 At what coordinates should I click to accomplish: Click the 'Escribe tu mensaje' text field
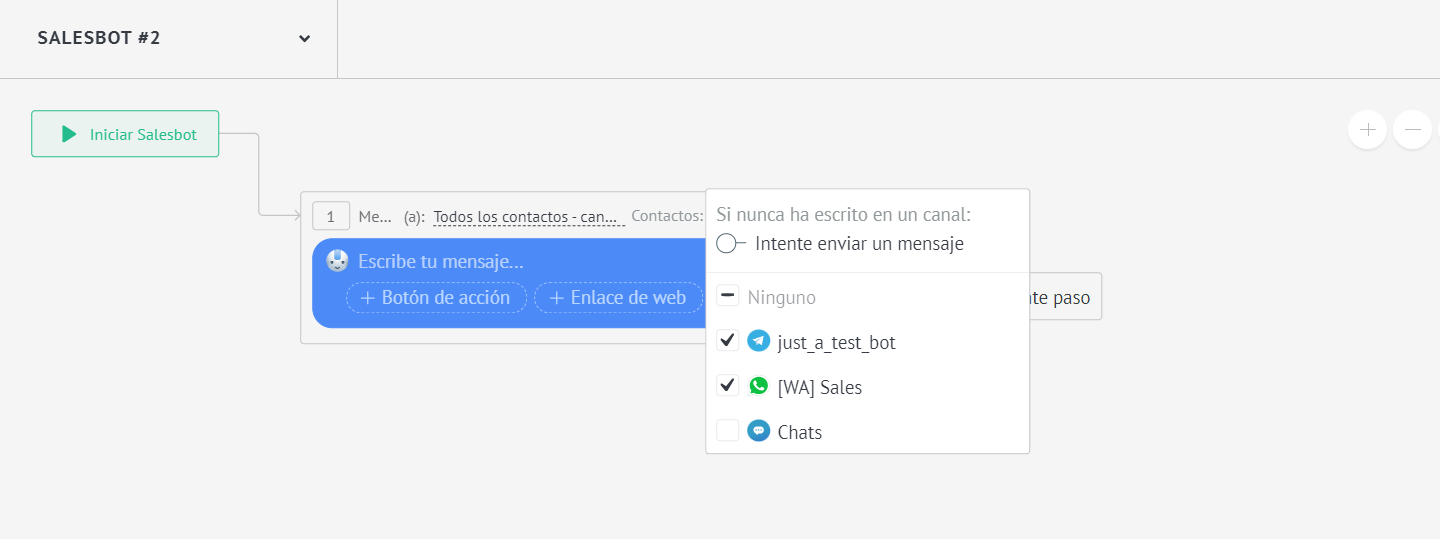(x=440, y=262)
